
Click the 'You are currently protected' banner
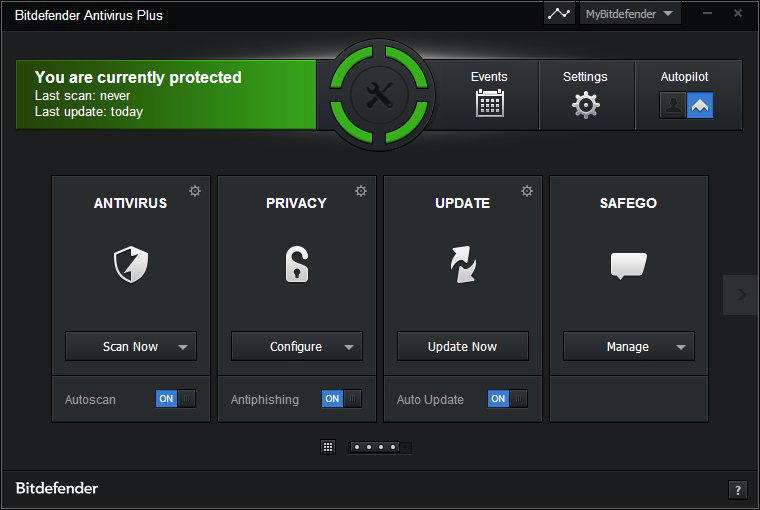(x=166, y=95)
